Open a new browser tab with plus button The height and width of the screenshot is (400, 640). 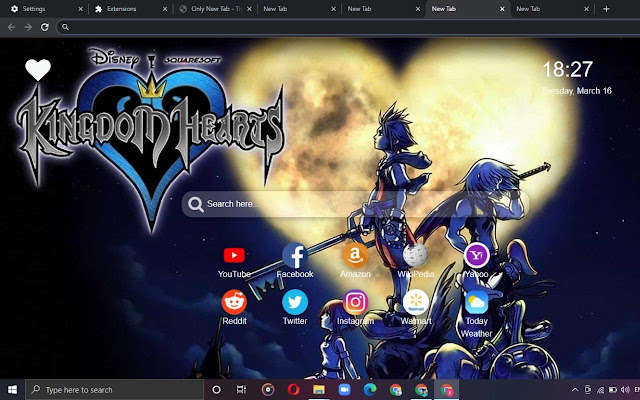click(606, 9)
